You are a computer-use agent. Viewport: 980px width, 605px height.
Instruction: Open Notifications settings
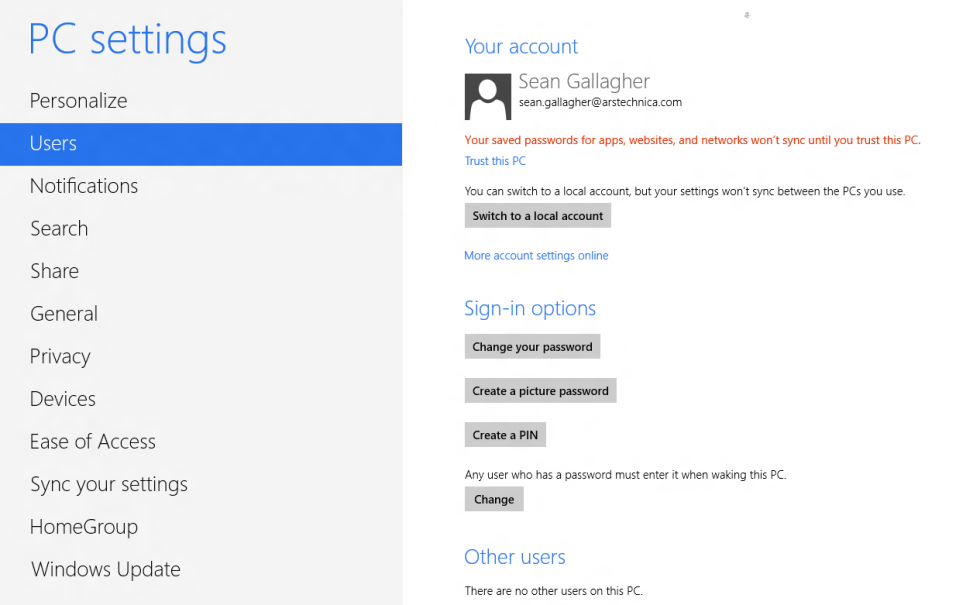pos(84,185)
